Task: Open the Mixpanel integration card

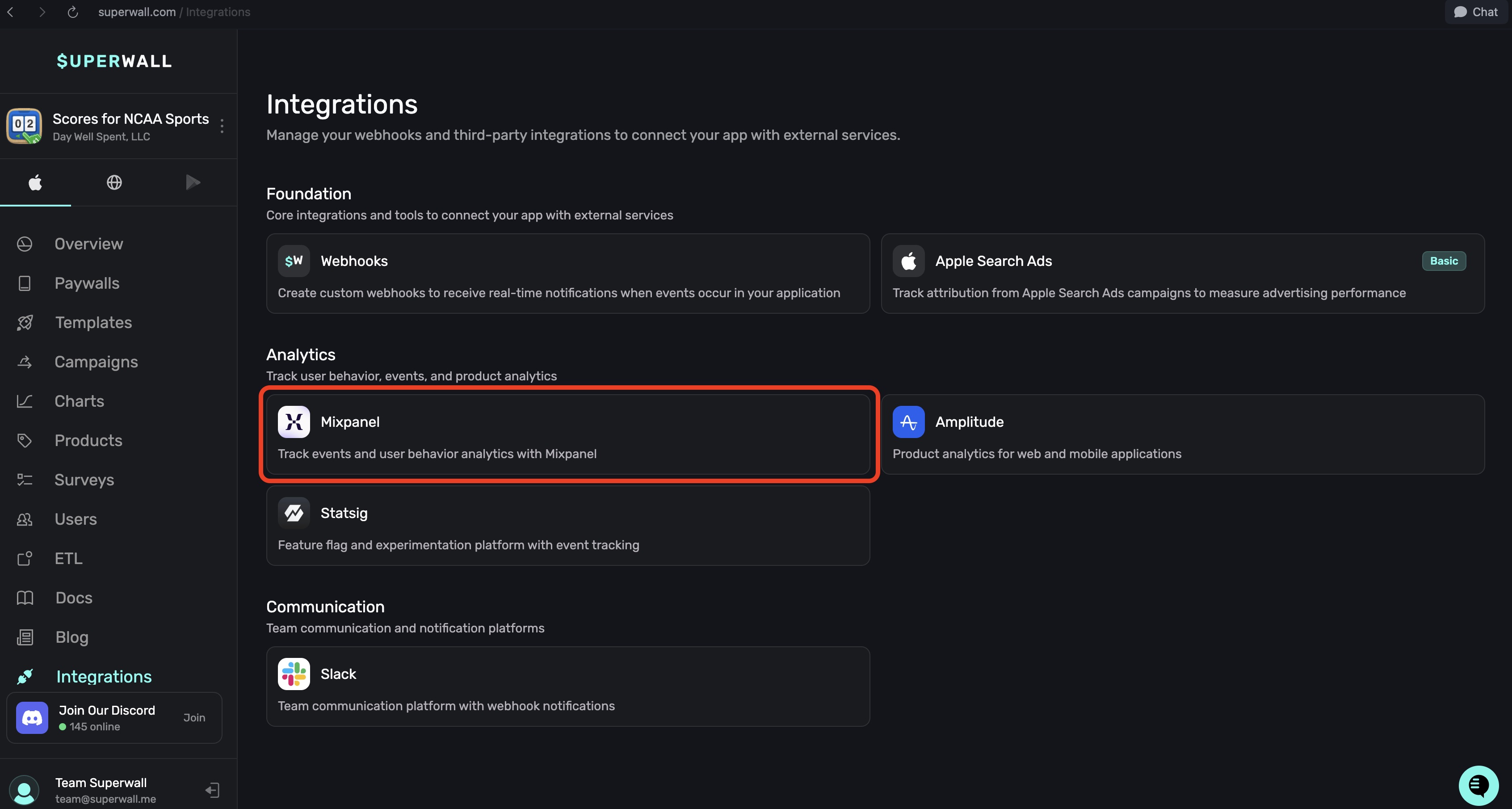Action: (567, 434)
